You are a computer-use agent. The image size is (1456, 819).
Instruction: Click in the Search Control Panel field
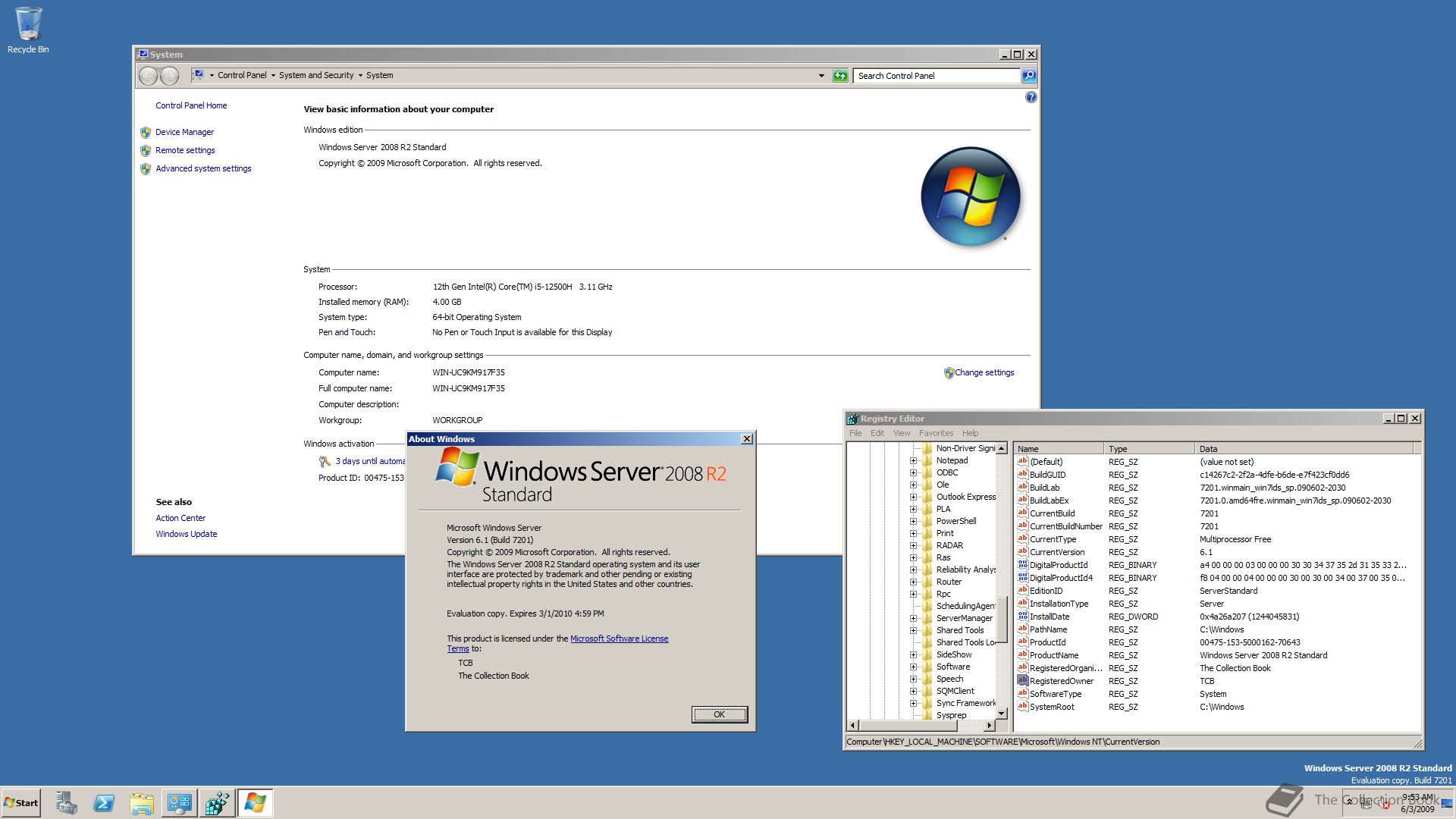937,76
